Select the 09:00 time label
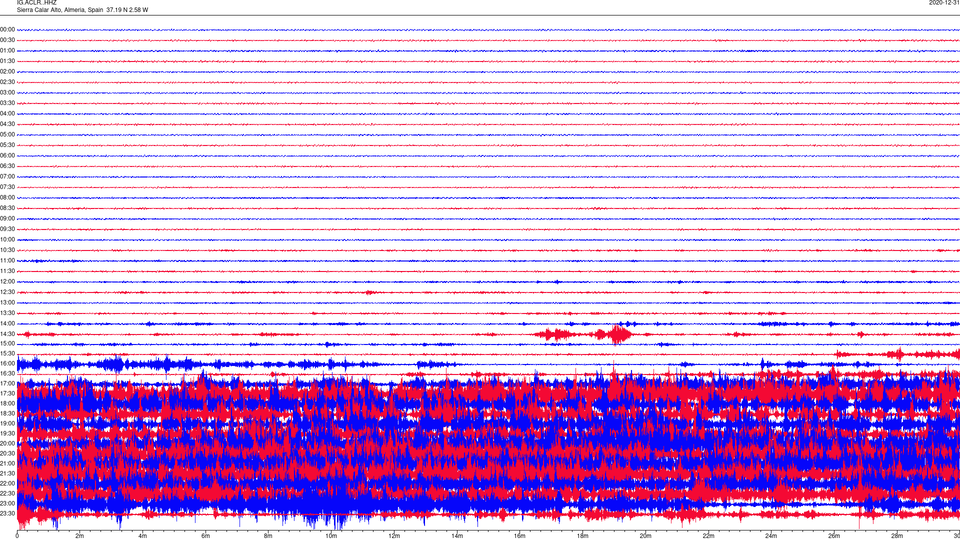 (x=7, y=219)
